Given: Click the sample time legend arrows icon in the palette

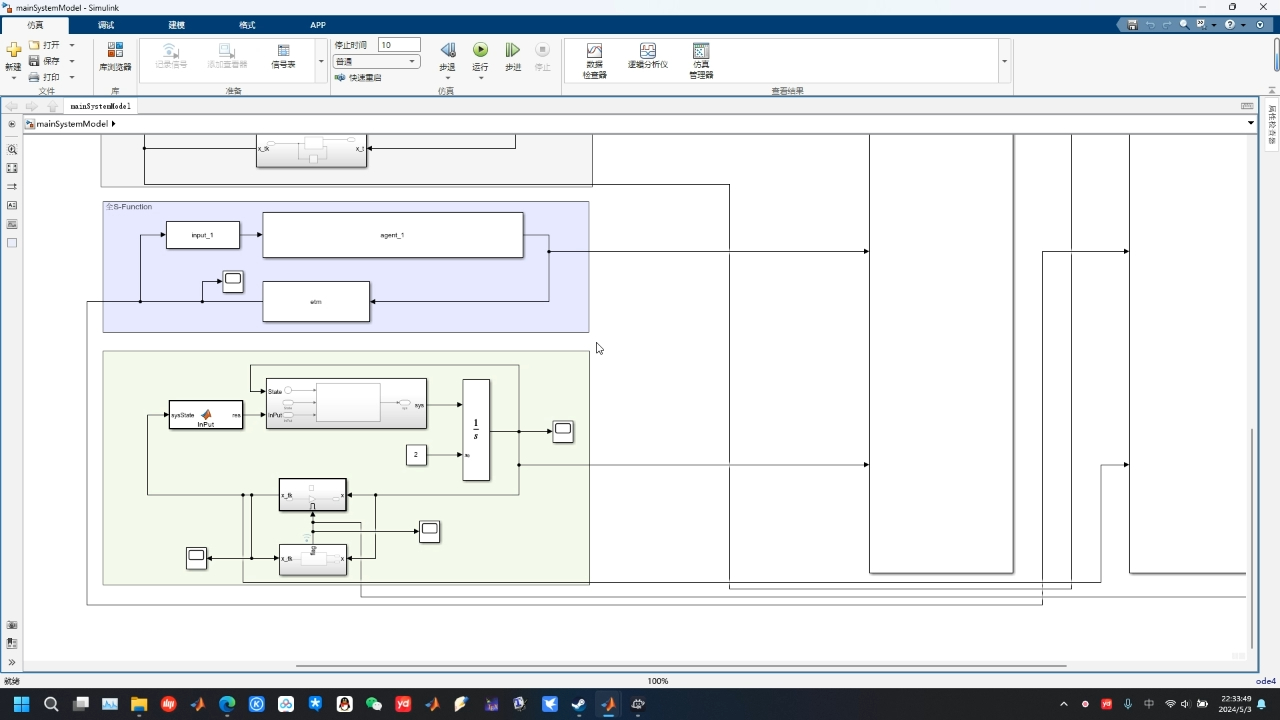Looking at the screenshot, I should [x=12, y=187].
